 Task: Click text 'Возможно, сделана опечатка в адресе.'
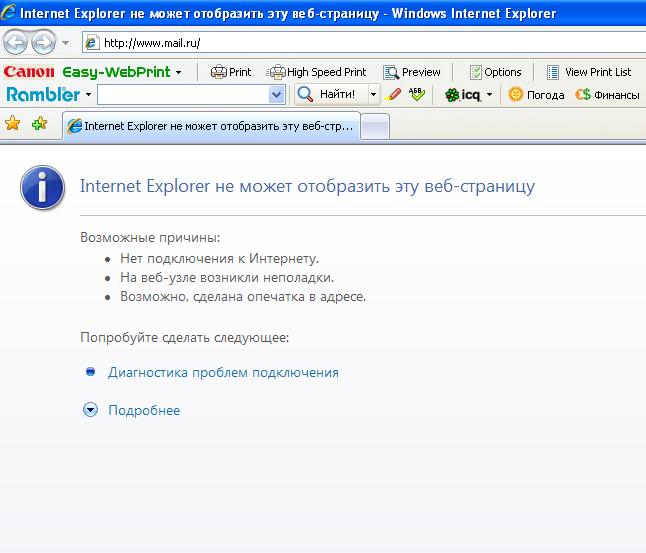(243, 297)
